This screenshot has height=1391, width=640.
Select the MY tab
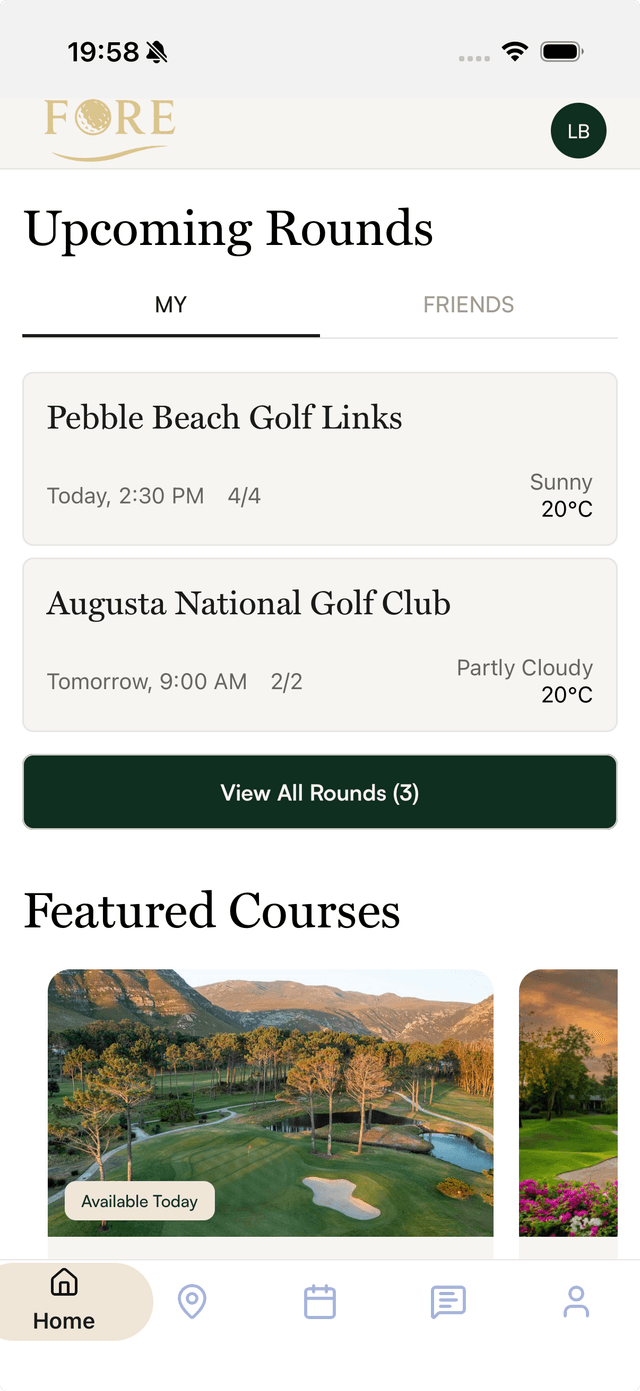170,305
